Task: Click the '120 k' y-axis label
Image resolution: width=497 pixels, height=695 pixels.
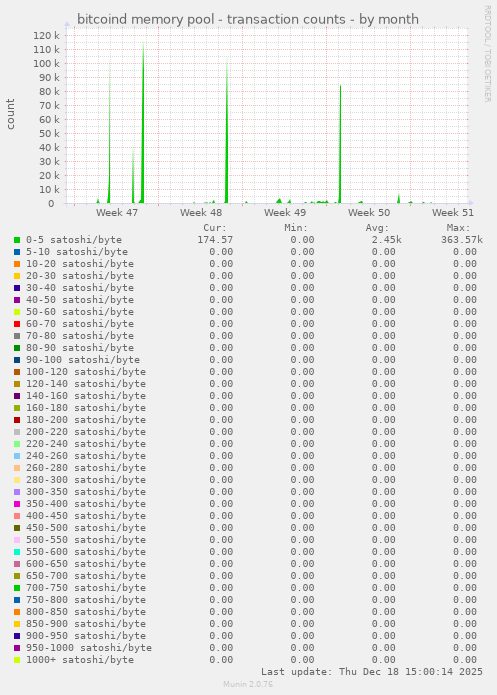Action: pyautogui.click(x=47, y=35)
